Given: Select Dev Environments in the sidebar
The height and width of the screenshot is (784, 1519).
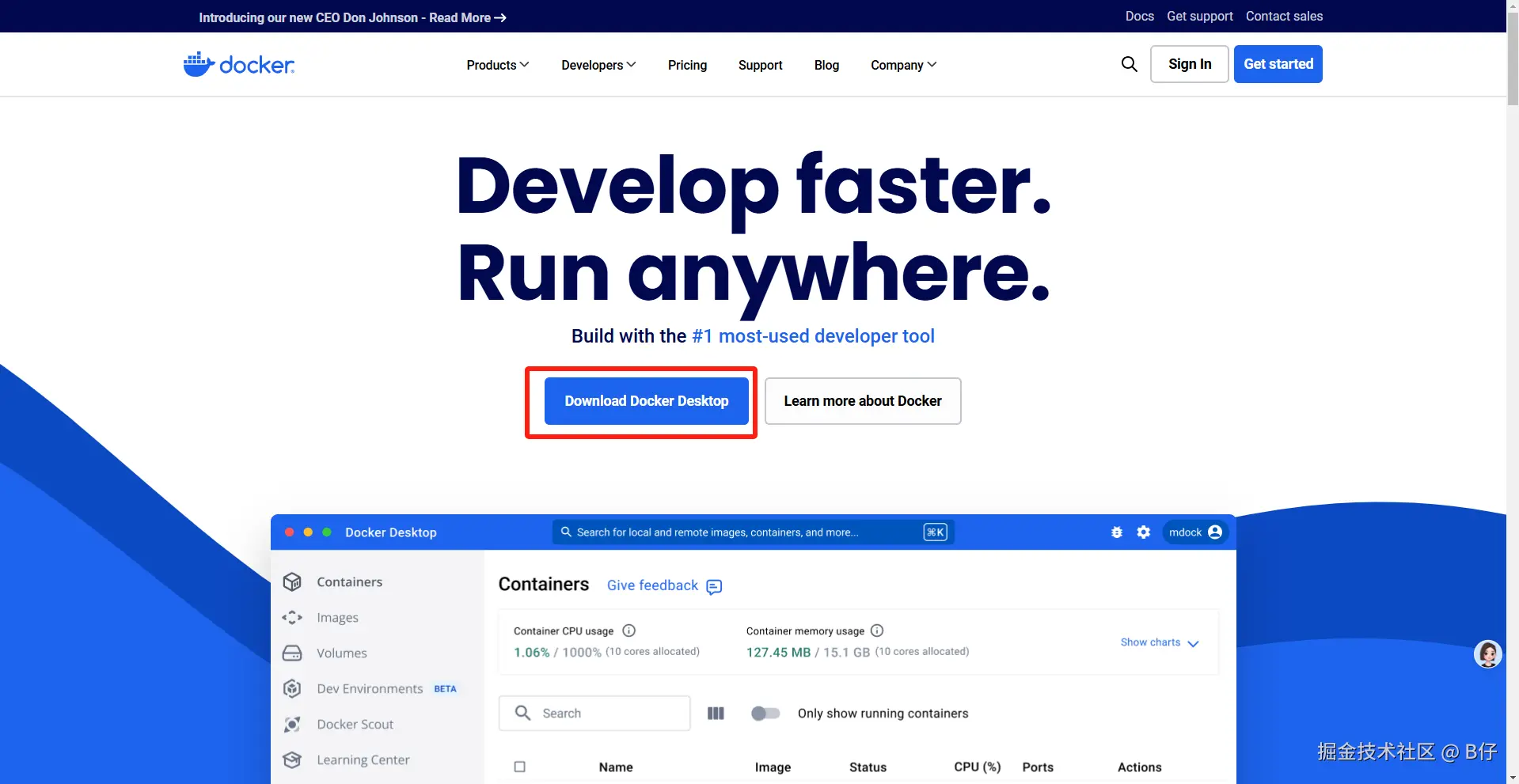Looking at the screenshot, I should point(370,688).
